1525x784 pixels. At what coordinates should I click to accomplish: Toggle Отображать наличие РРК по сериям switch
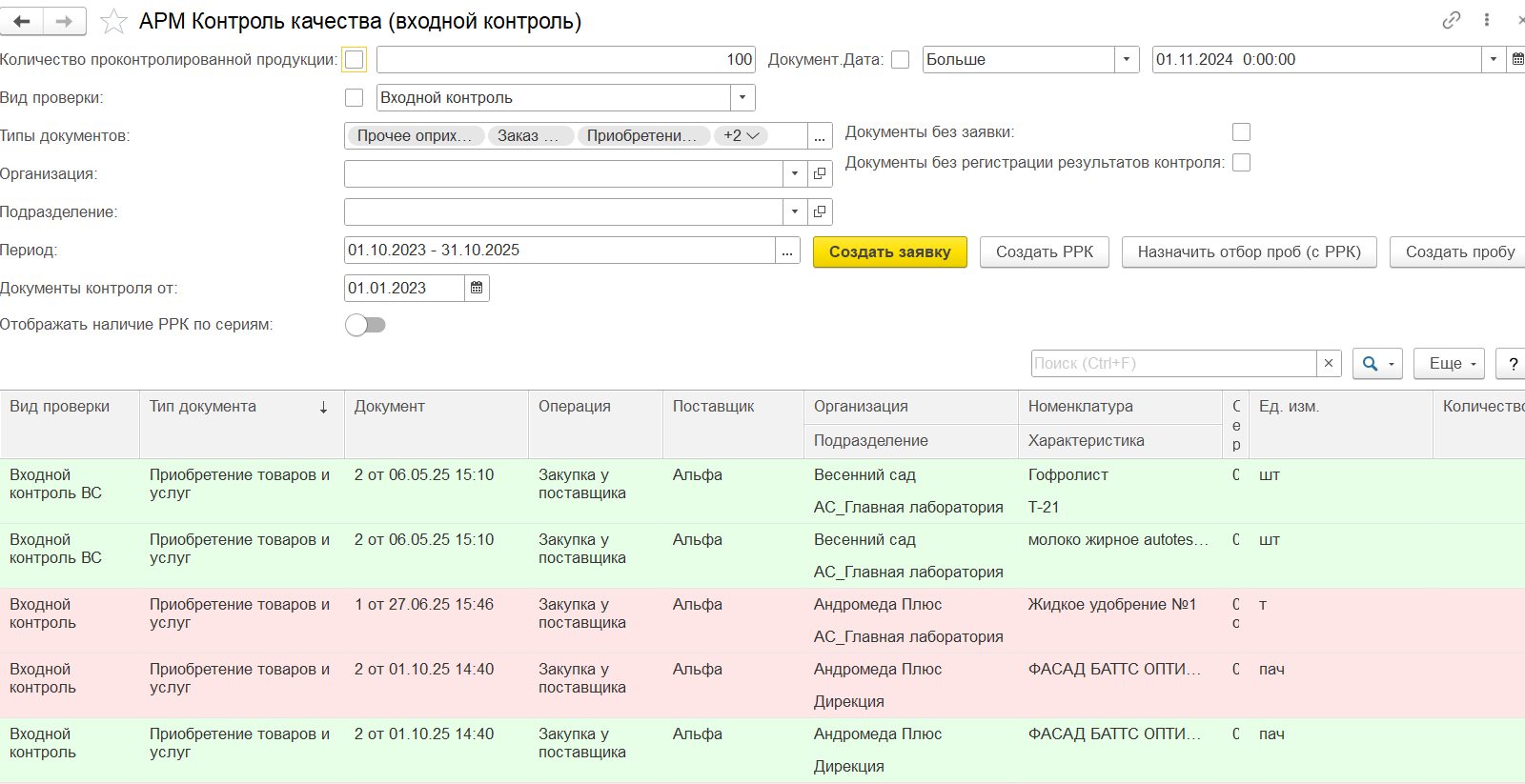[x=366, y=325]
